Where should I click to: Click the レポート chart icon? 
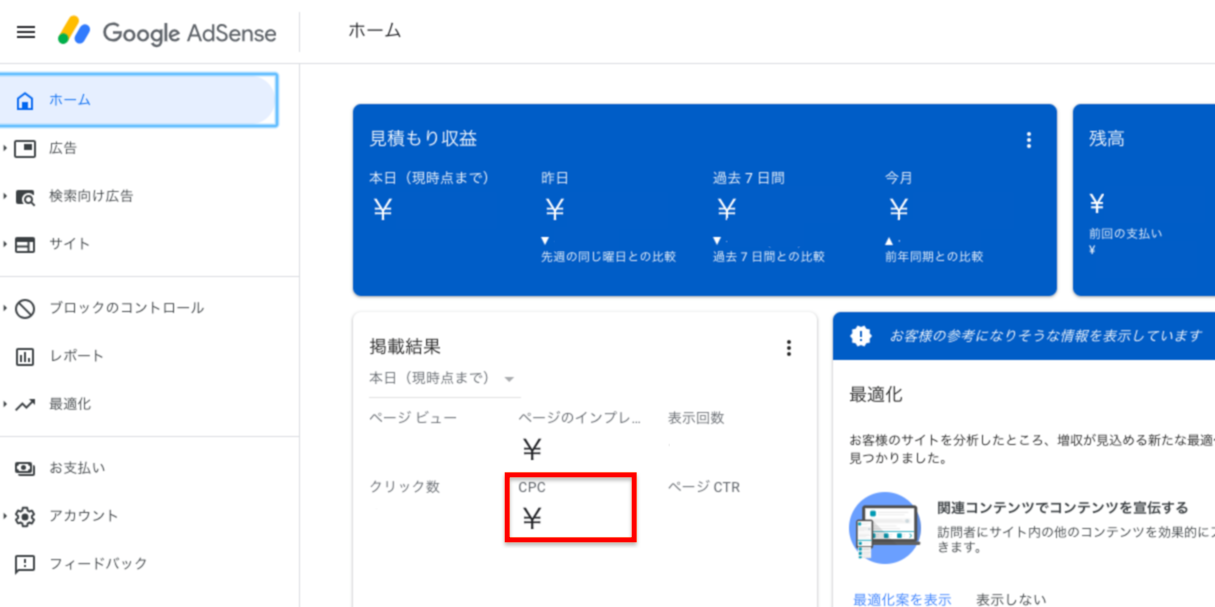[x=26, y=357]
